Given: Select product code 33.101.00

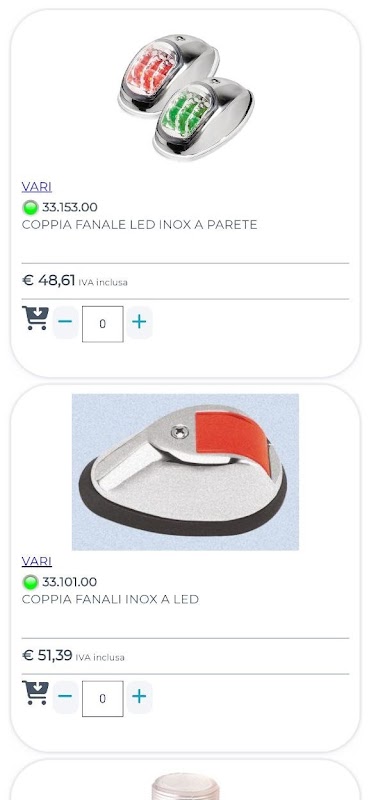Looking at the screenshot, I should point(69,582).
